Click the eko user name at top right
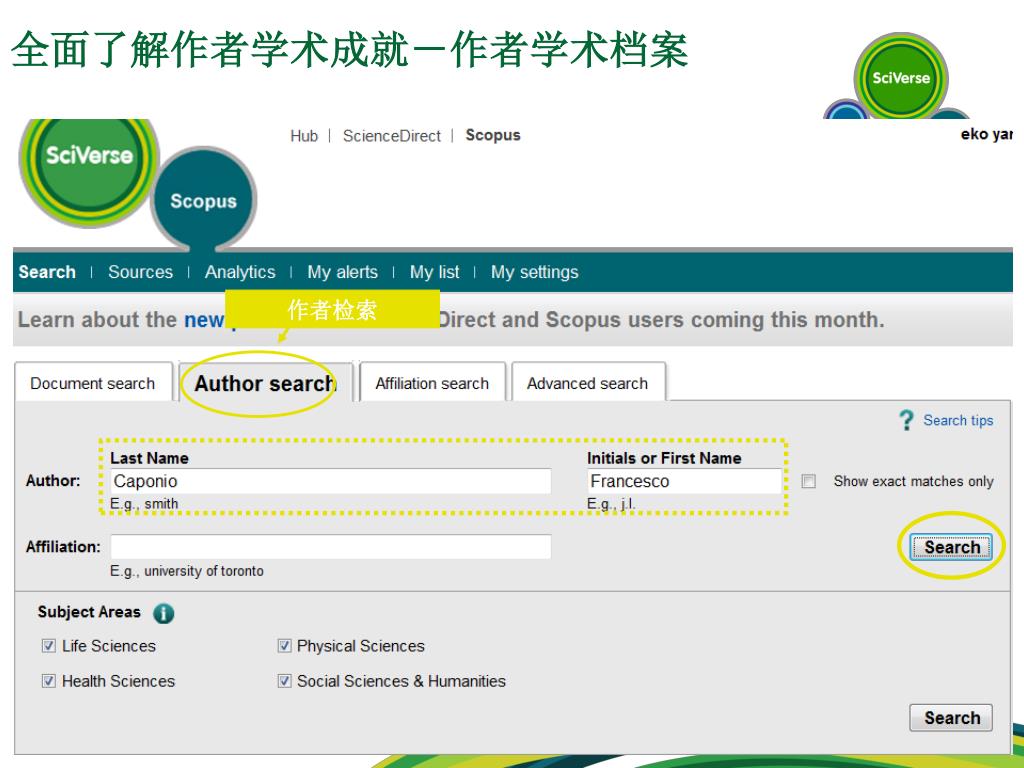 pyautogui.click(x=986, y=135)
